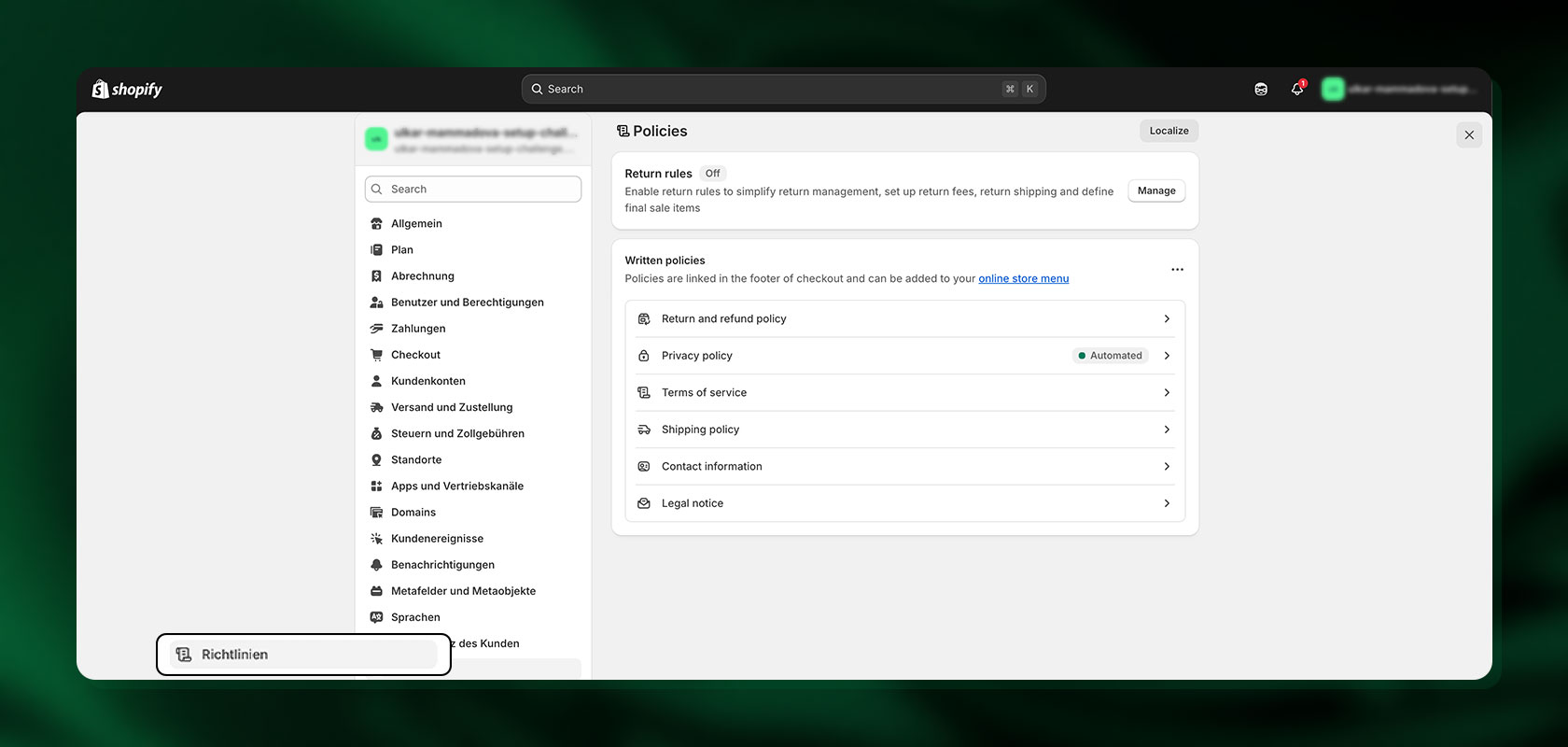
Task: Click the Standorte location pin icon
Action: (x=376, y=459)
